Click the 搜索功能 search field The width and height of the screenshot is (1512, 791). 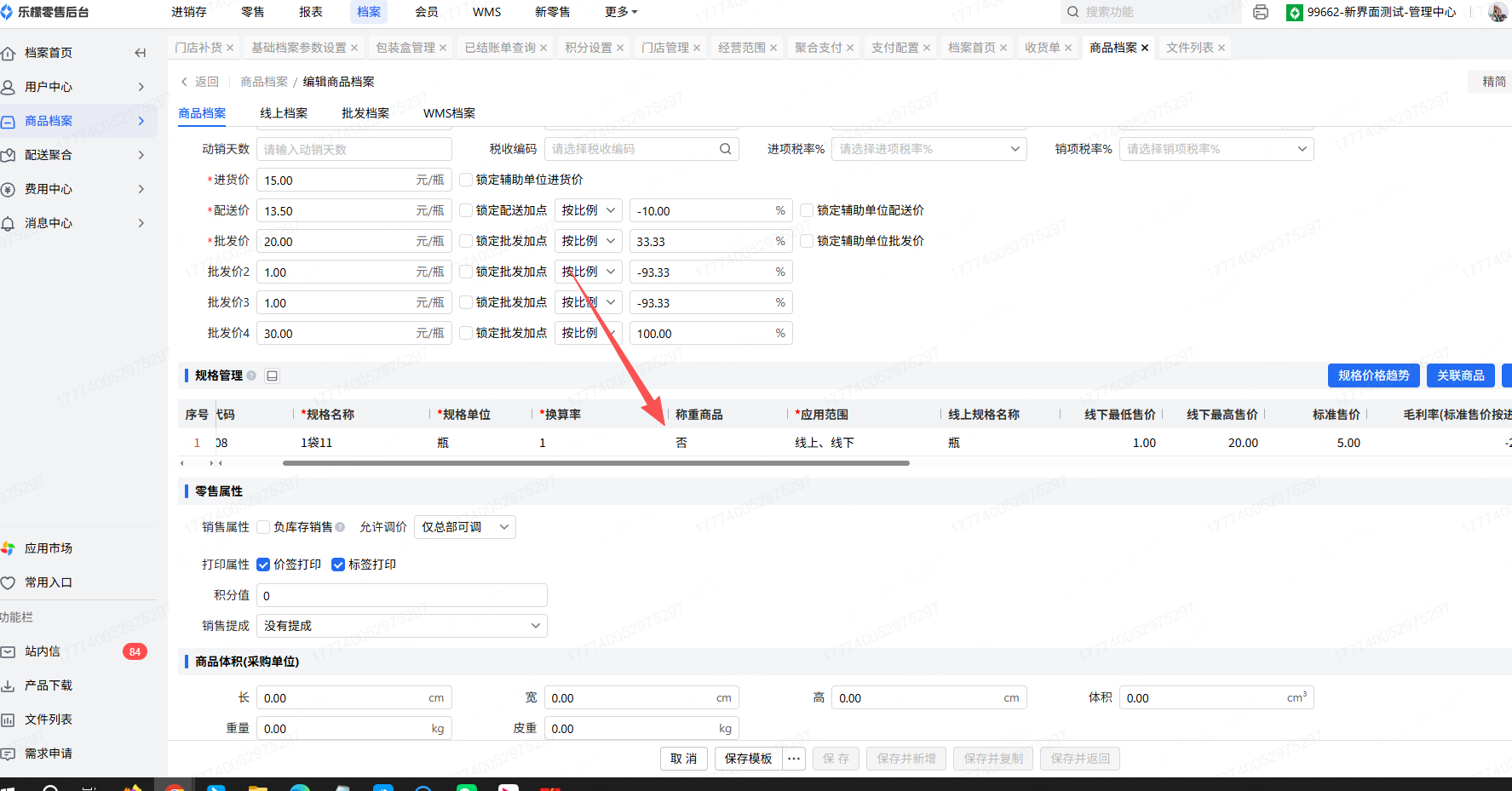[1152, 12]
